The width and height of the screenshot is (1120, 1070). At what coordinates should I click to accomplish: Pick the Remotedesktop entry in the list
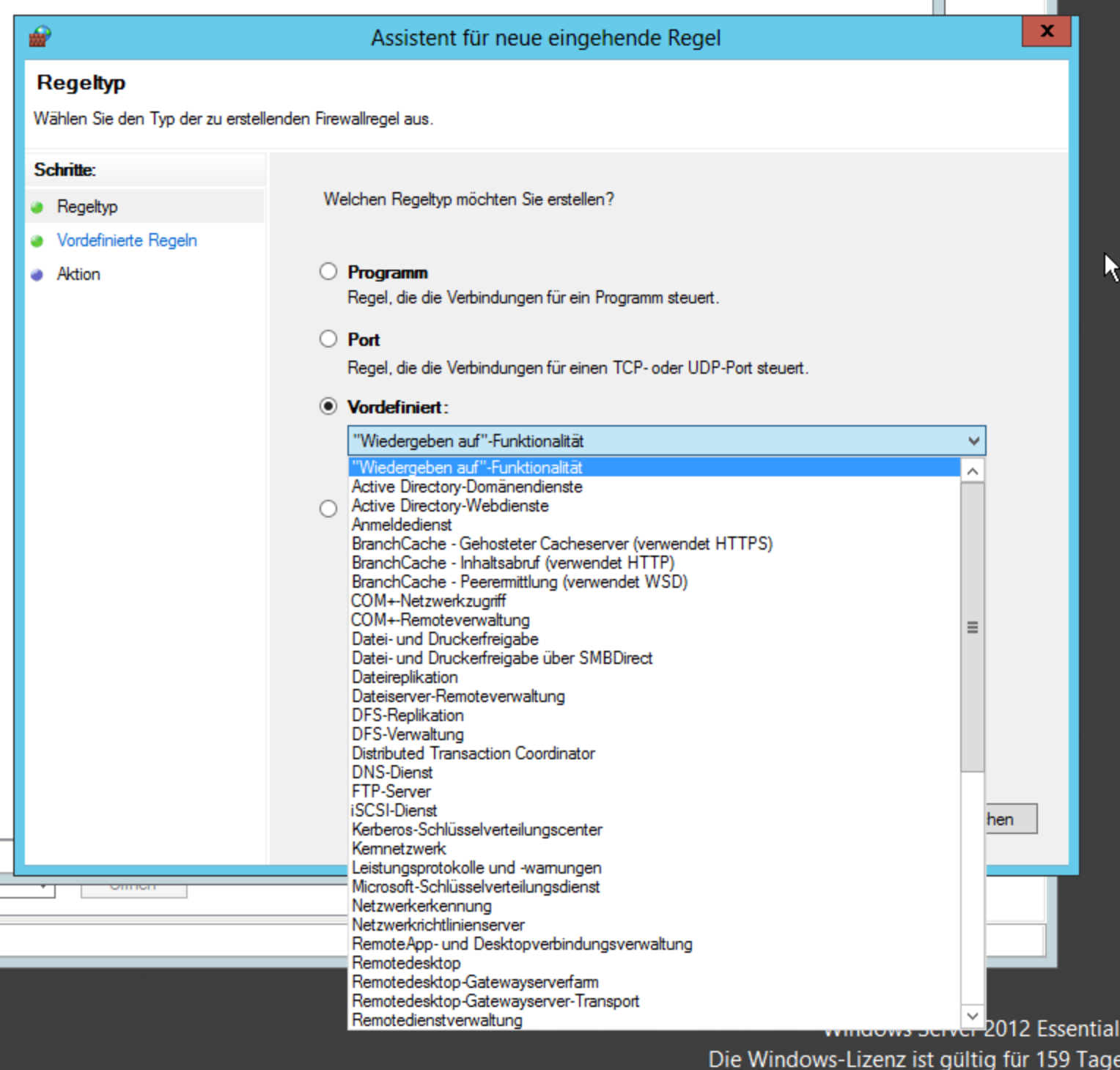(406, 963)
